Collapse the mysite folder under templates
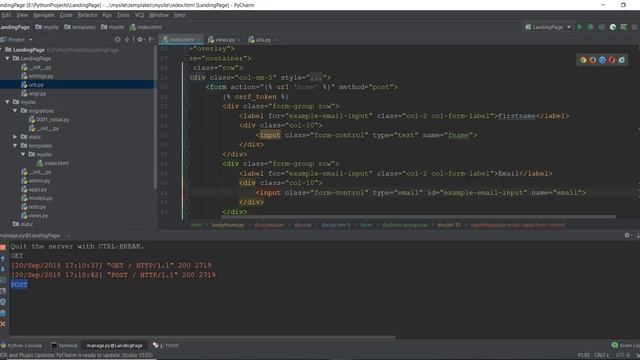640x360 pixels. pyautogui.click(x=23, y=154)
